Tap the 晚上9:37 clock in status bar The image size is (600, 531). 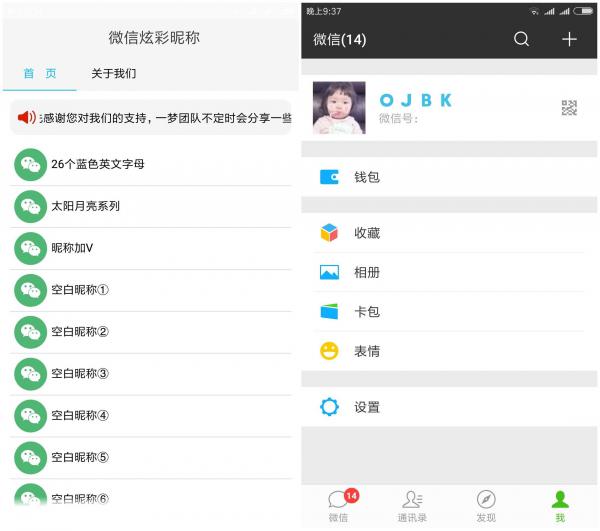(323, 11)
